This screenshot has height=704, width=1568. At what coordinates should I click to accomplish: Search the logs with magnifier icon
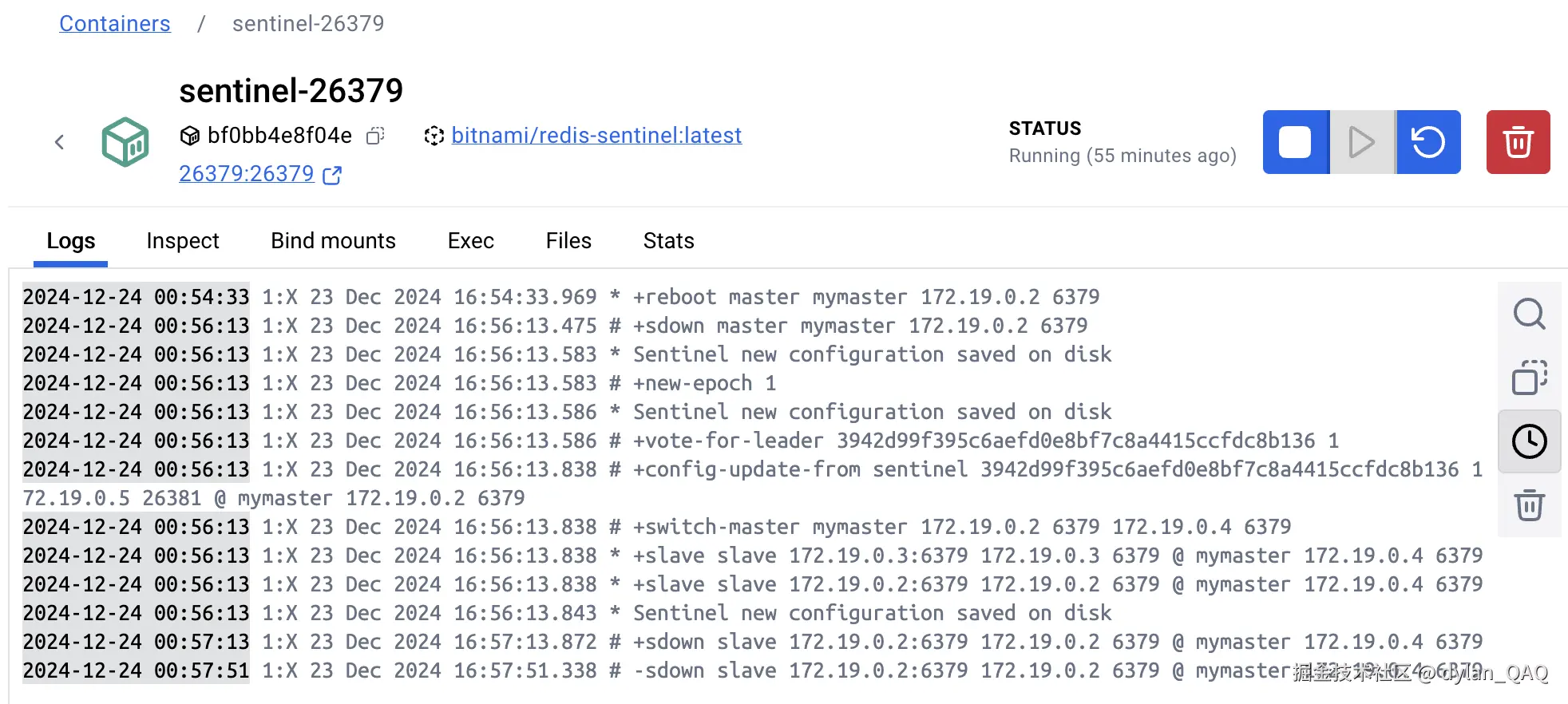pyautogui.click(x=1529, y=314)
